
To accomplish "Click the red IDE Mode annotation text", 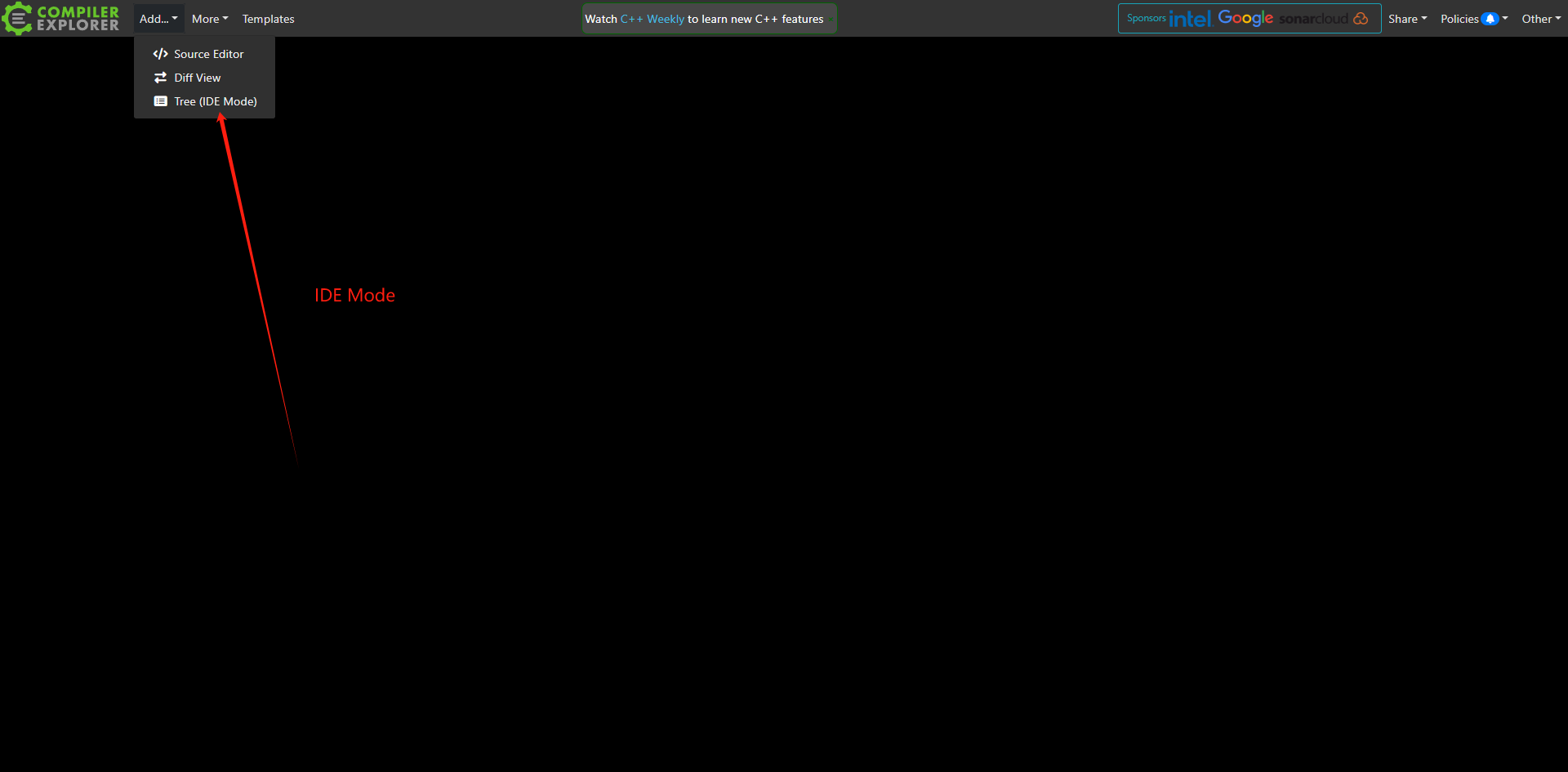I will (x=354, y=296).
